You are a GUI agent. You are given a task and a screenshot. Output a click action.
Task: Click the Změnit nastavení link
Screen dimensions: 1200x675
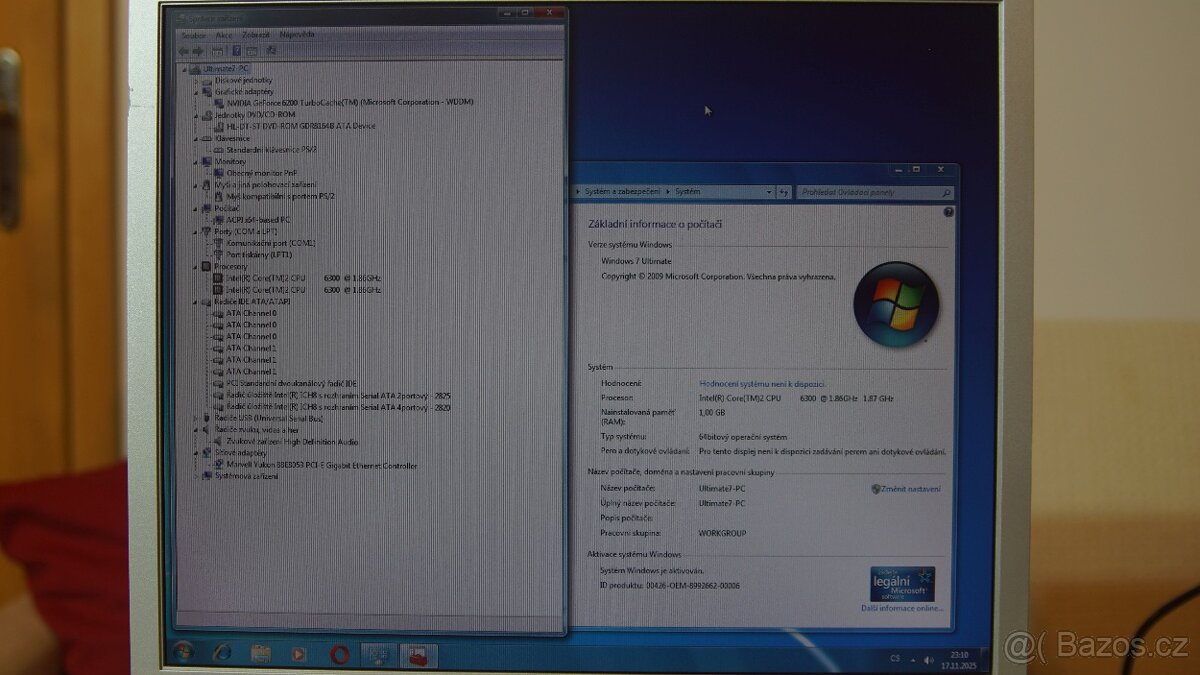pos(910,489)
